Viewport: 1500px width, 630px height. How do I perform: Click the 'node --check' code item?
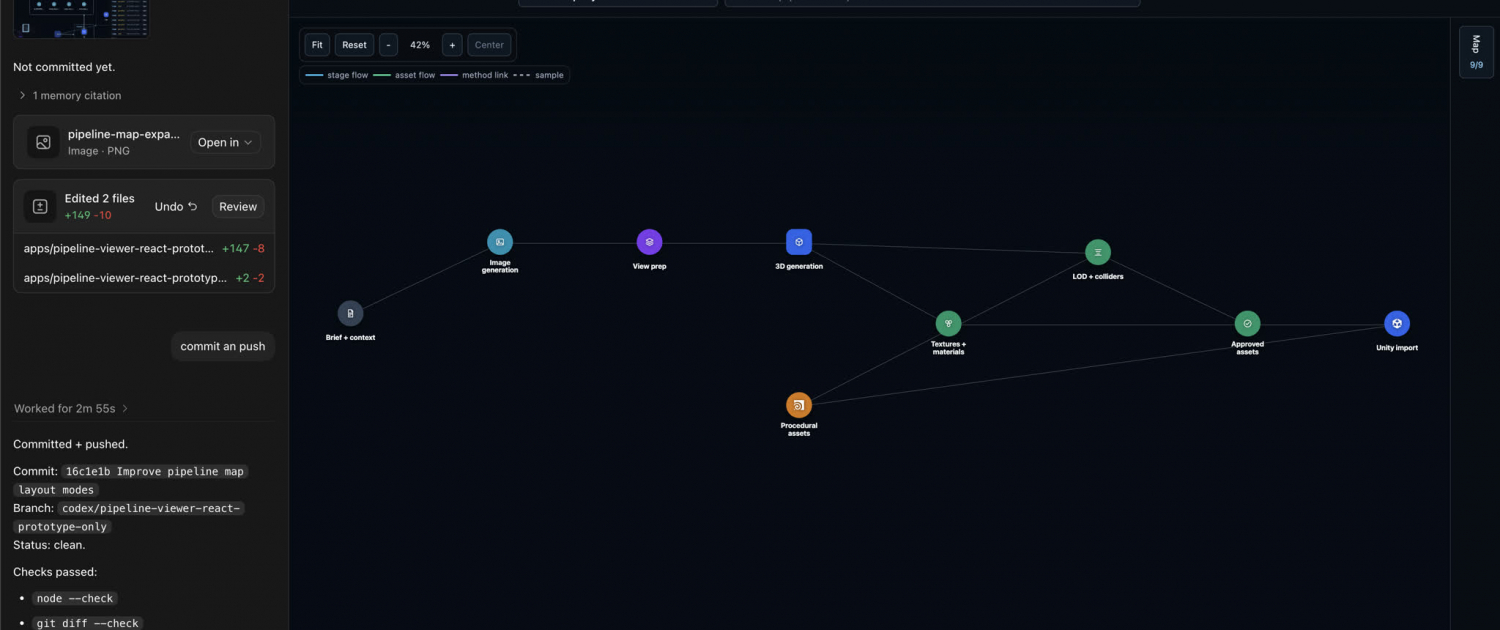click(x=75, y=598)
